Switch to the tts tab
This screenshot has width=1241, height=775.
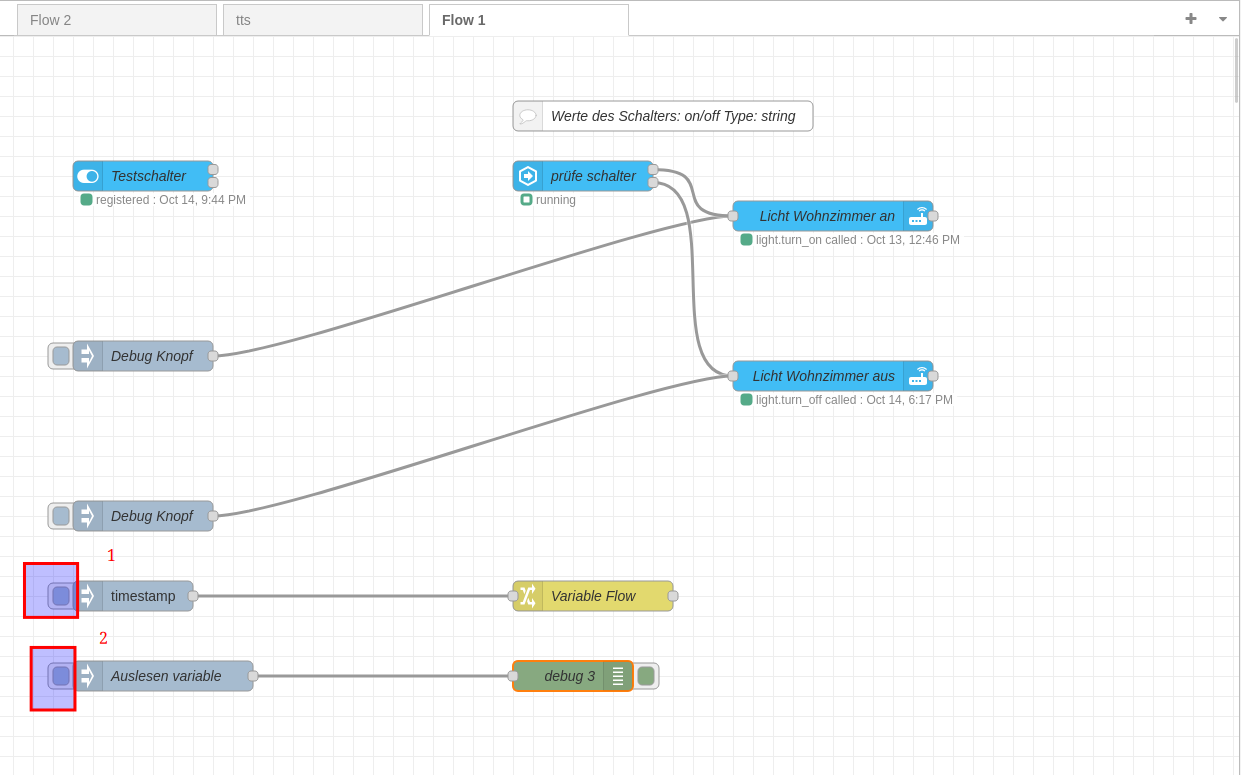coord(322,20)
